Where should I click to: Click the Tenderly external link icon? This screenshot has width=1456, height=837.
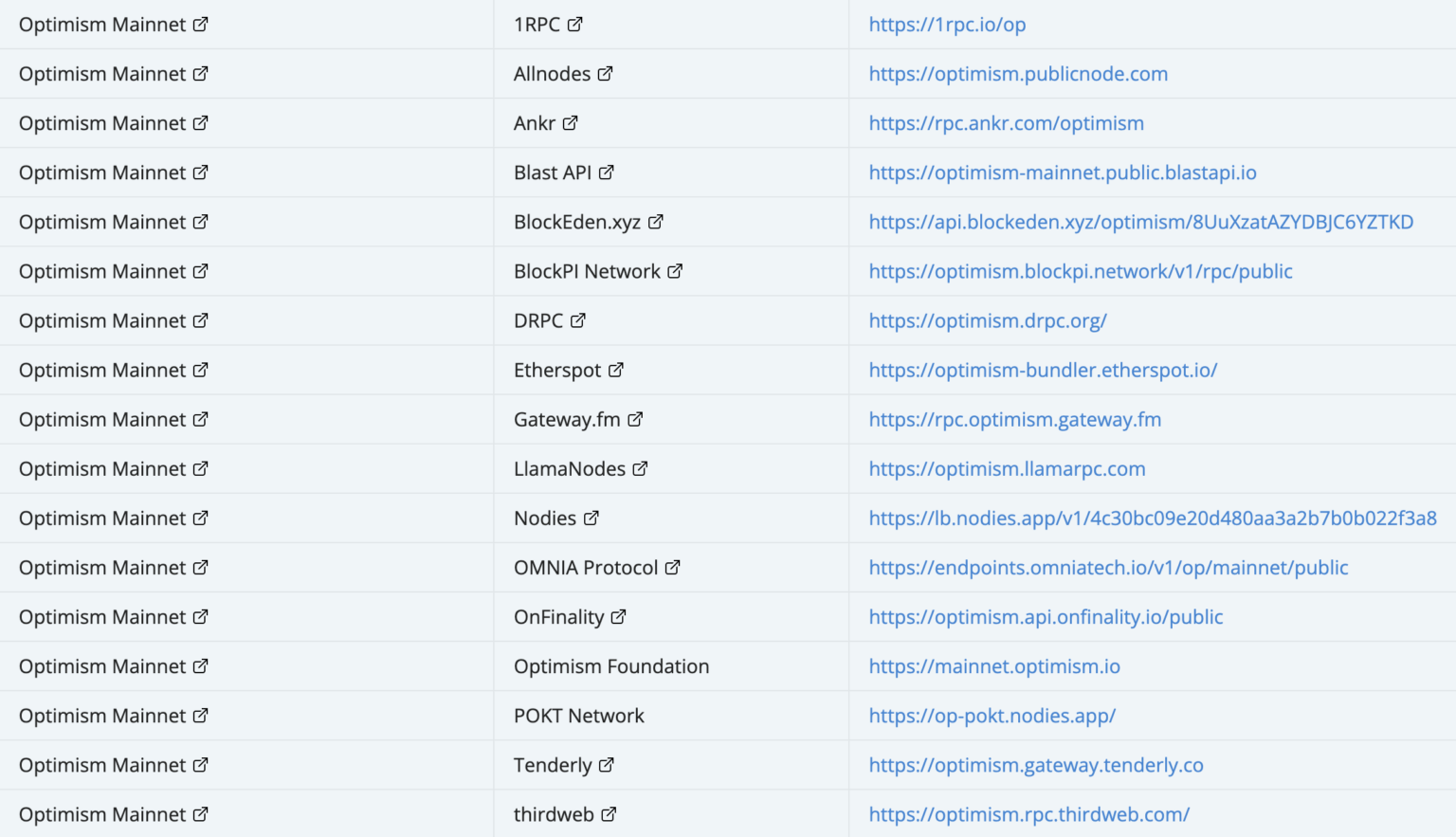tap(608, 764)
